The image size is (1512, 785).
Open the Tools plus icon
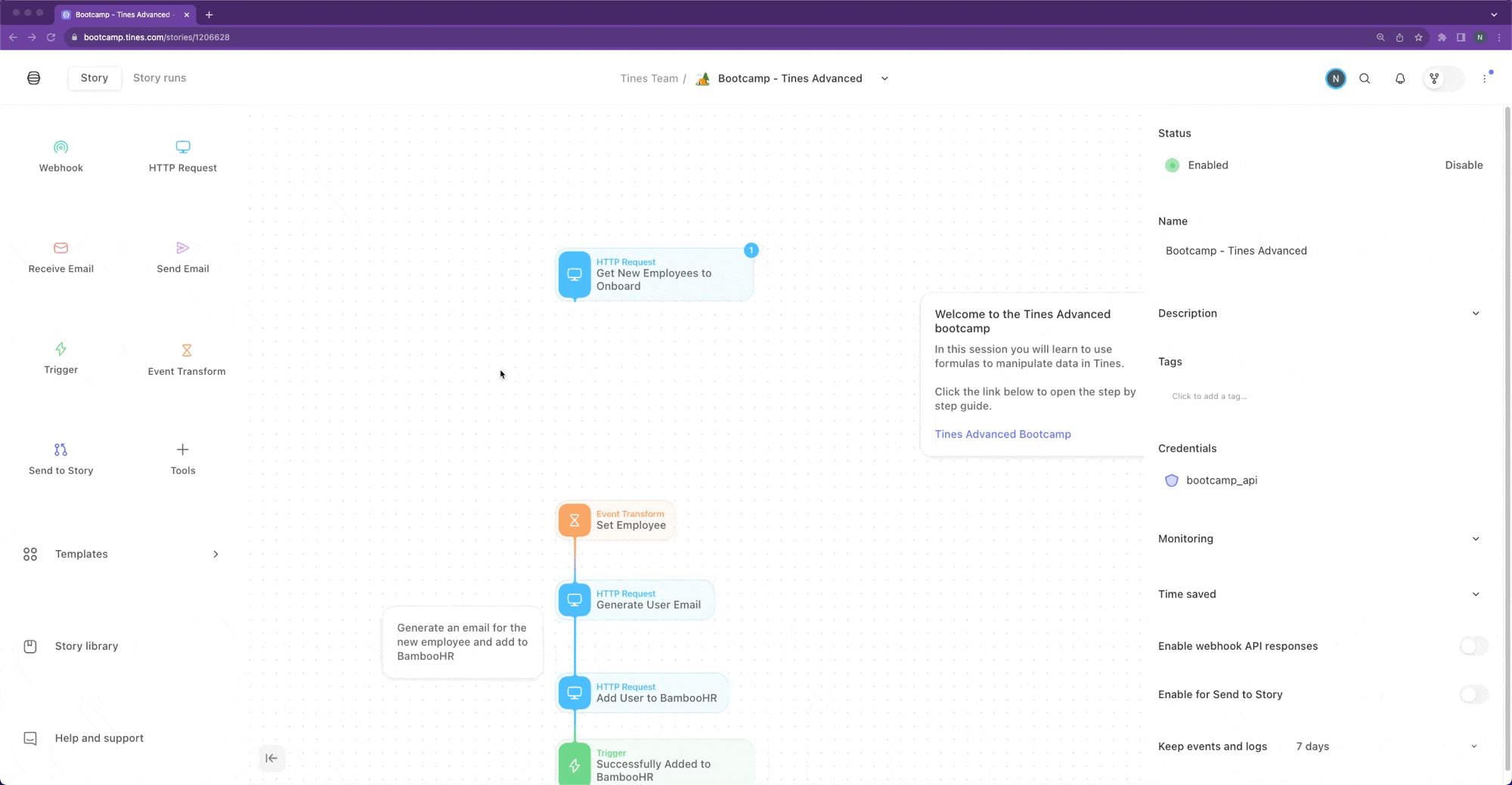pyautogui.click(x=183, y=450)
